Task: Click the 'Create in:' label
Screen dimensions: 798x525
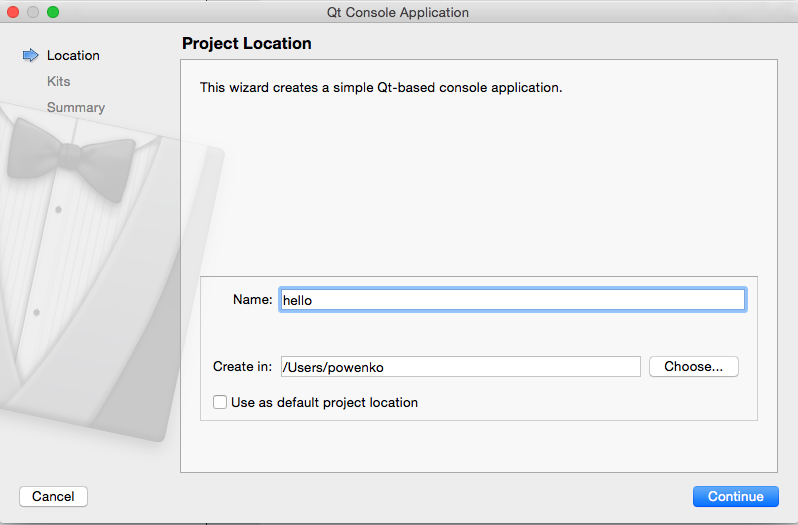Action: (x=242, y=366)
